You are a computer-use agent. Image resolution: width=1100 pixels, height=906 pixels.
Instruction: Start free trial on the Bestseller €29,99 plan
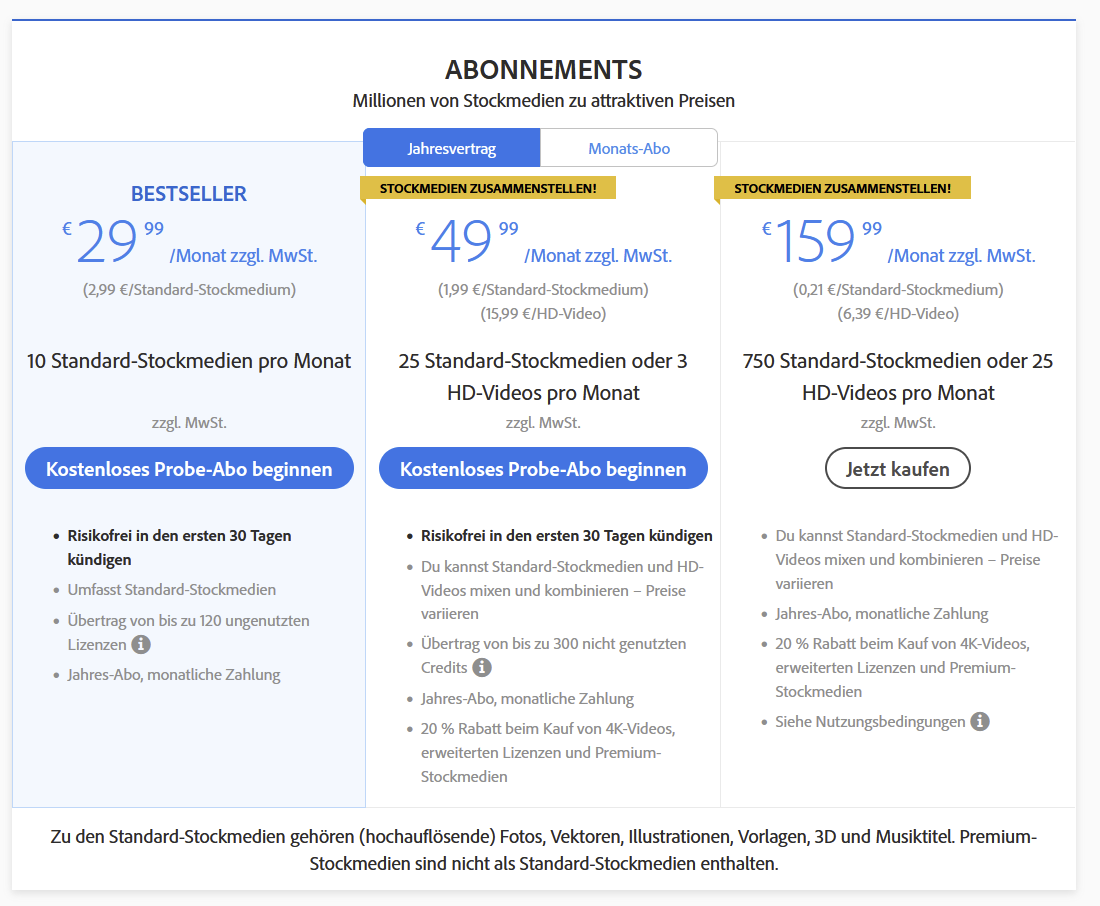point(189,467)
